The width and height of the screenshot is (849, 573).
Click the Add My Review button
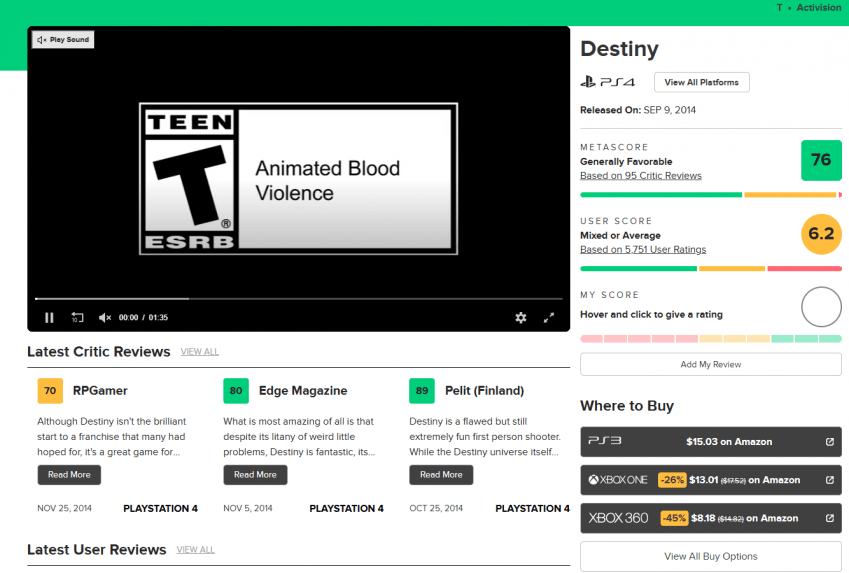tap(710, 364)
